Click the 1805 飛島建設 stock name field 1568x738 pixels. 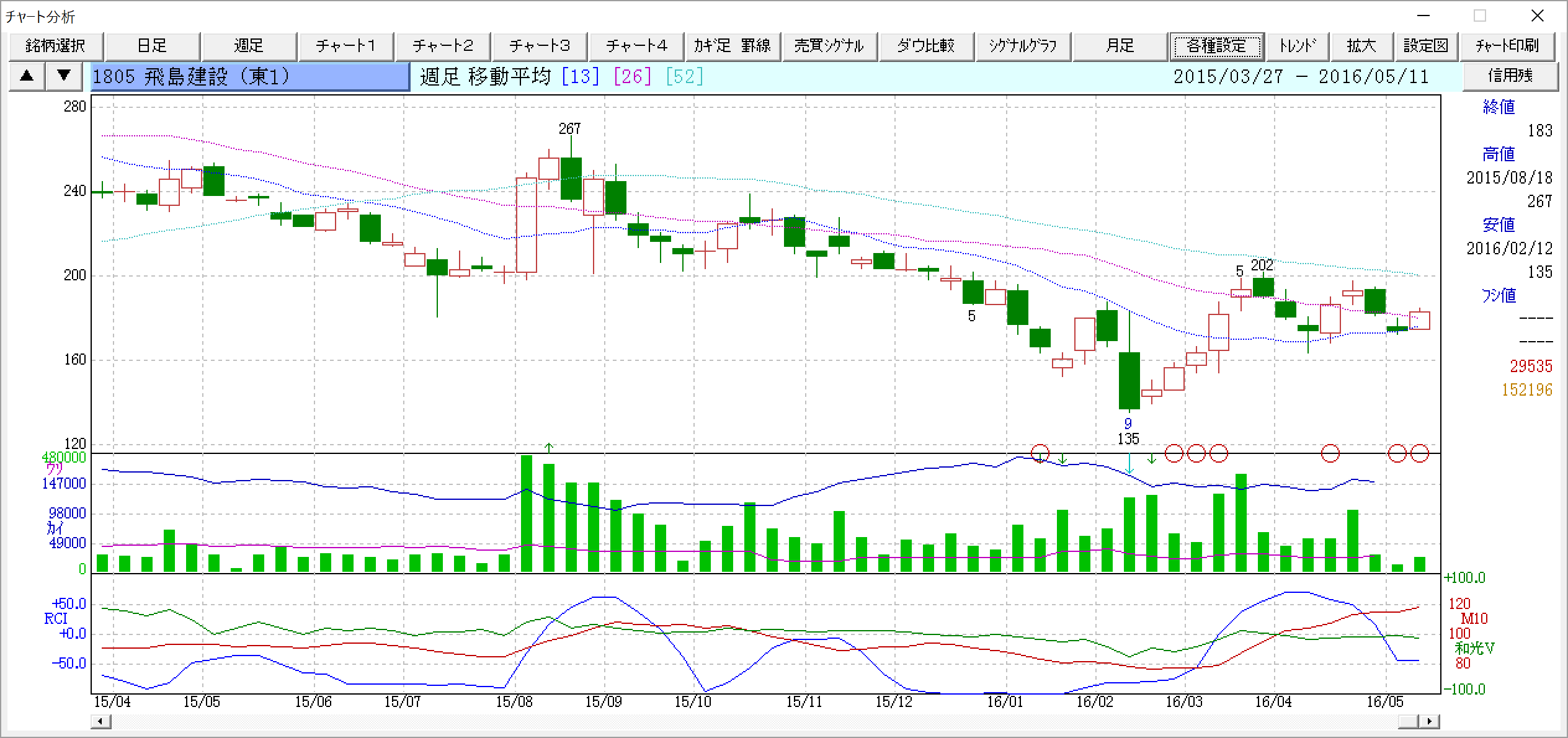tap(250, 77)
